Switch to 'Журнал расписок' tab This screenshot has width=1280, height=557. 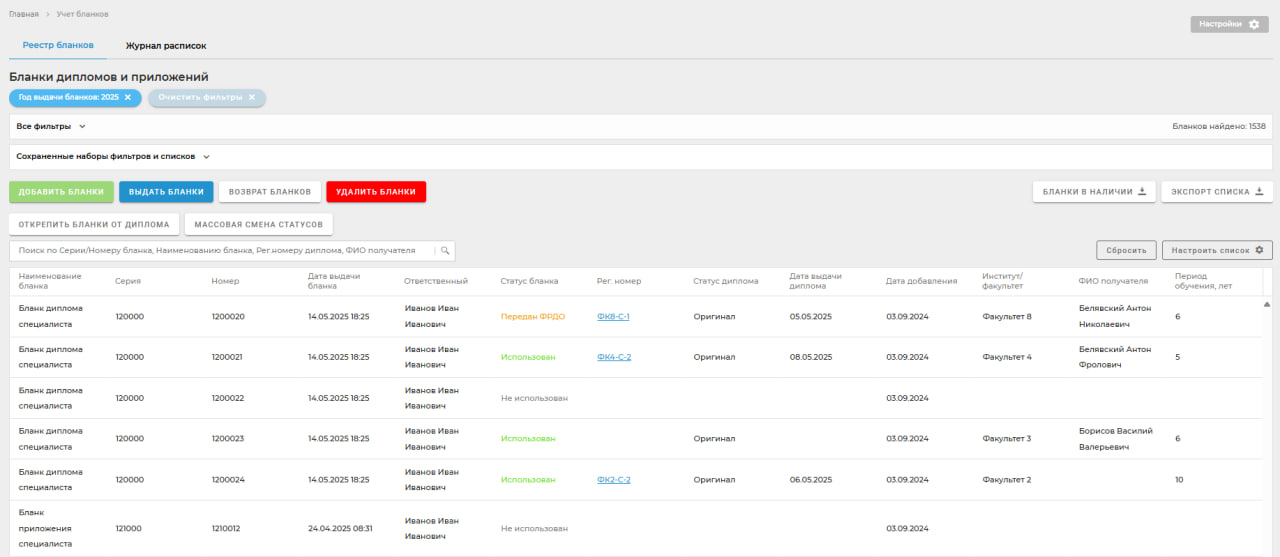pyautogui.click(x=166, y=46)
